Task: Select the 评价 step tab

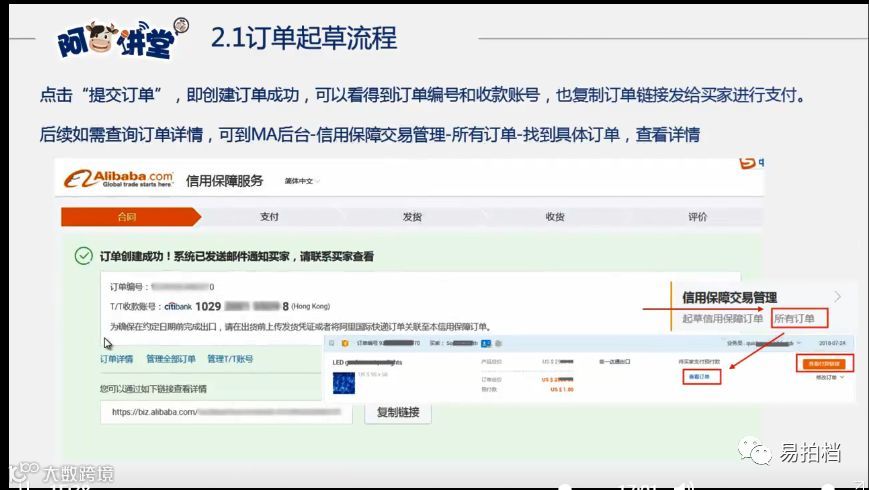Action: pos(697,217)
